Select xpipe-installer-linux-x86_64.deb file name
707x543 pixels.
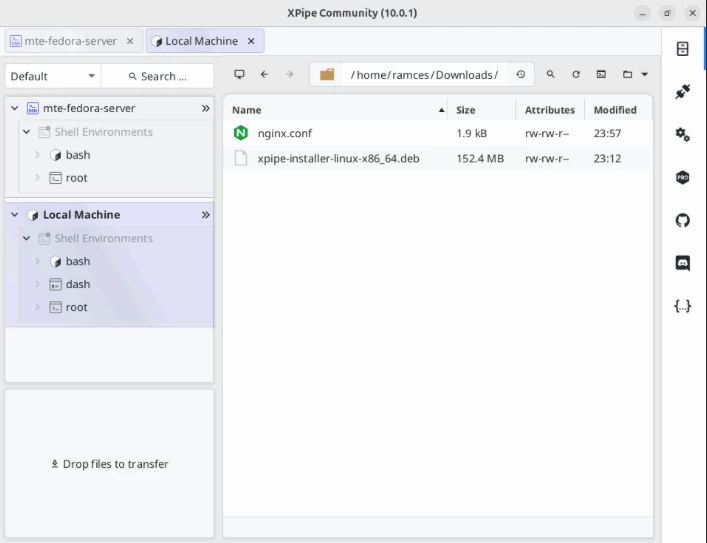(339, 158)
